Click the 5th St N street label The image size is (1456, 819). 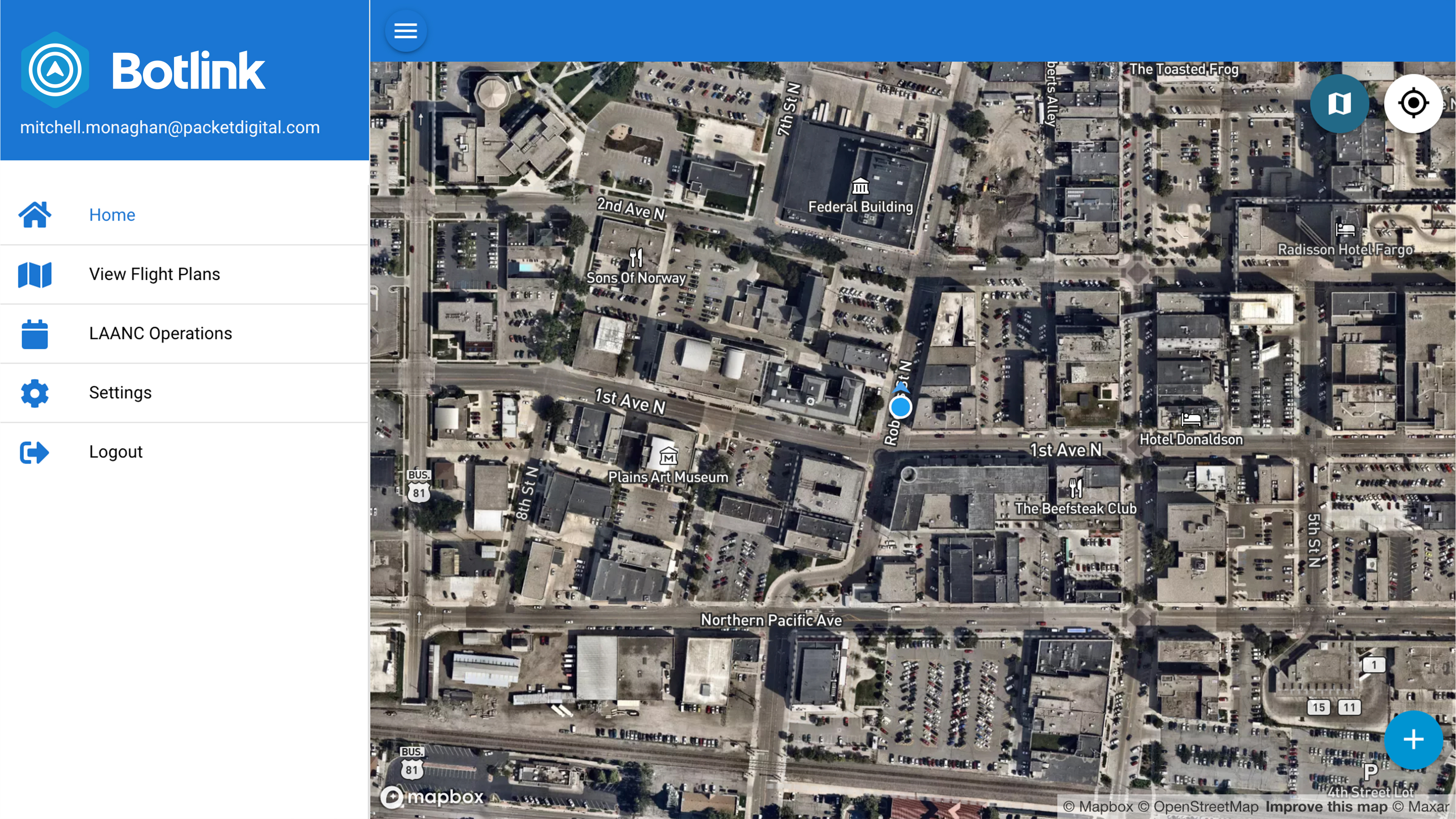click(x=1313, y=540)
